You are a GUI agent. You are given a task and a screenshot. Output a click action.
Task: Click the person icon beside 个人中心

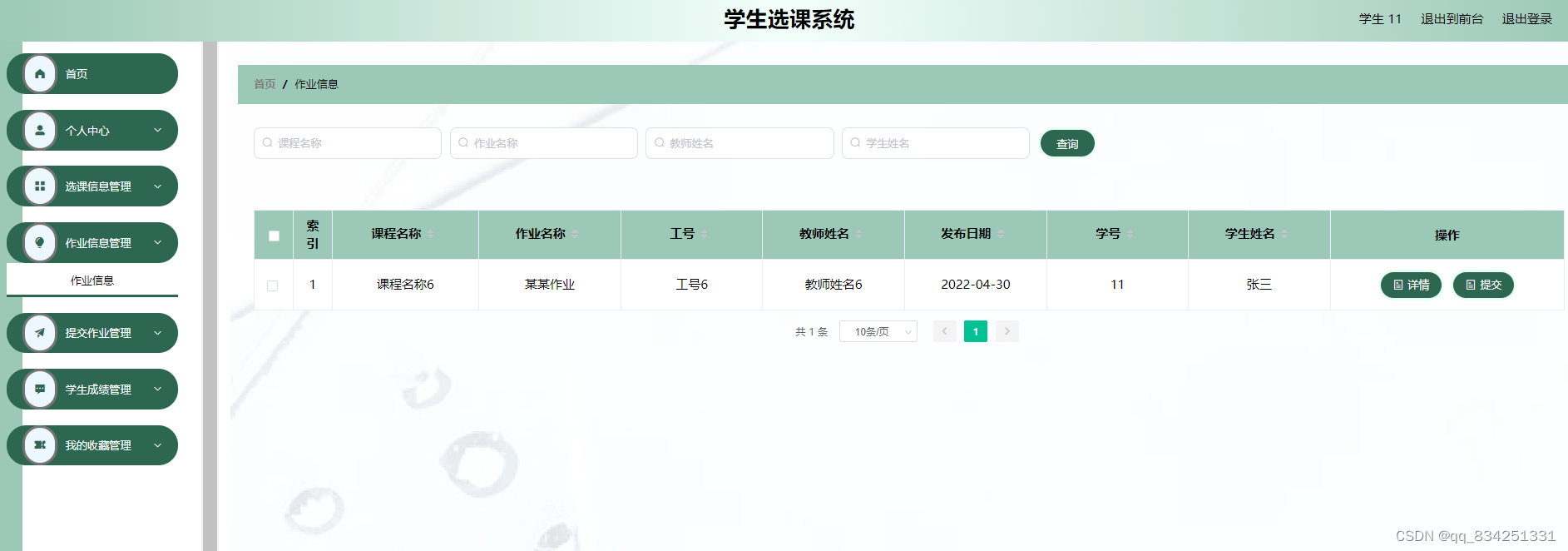click(x=40, y=130)
